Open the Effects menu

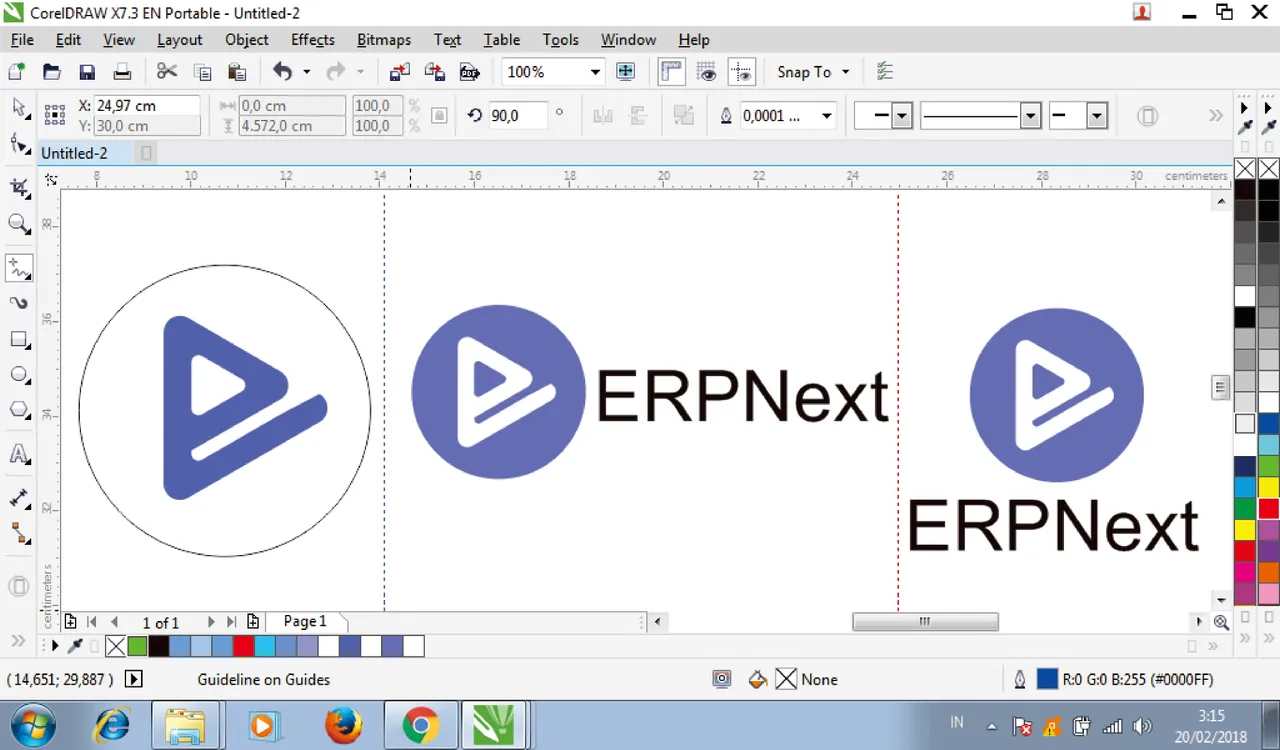(x=313, y=40)
